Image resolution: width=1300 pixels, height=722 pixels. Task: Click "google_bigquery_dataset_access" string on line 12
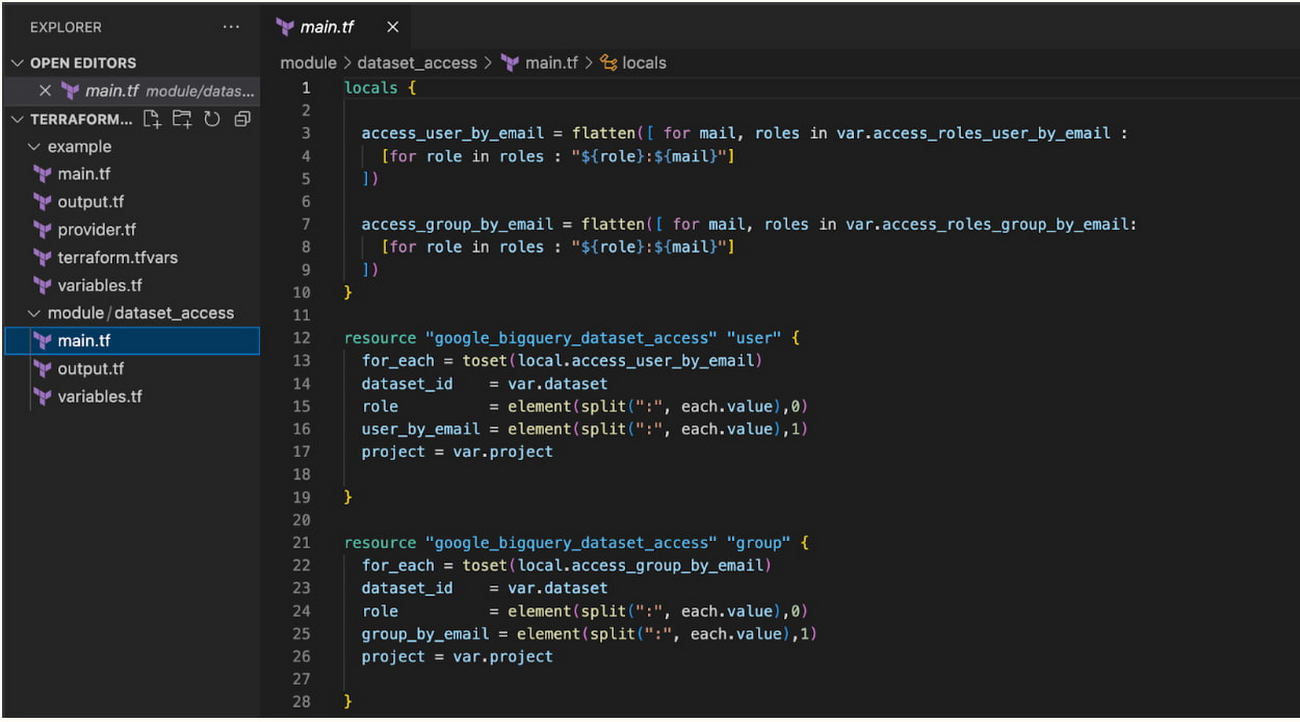click(571, 338)
